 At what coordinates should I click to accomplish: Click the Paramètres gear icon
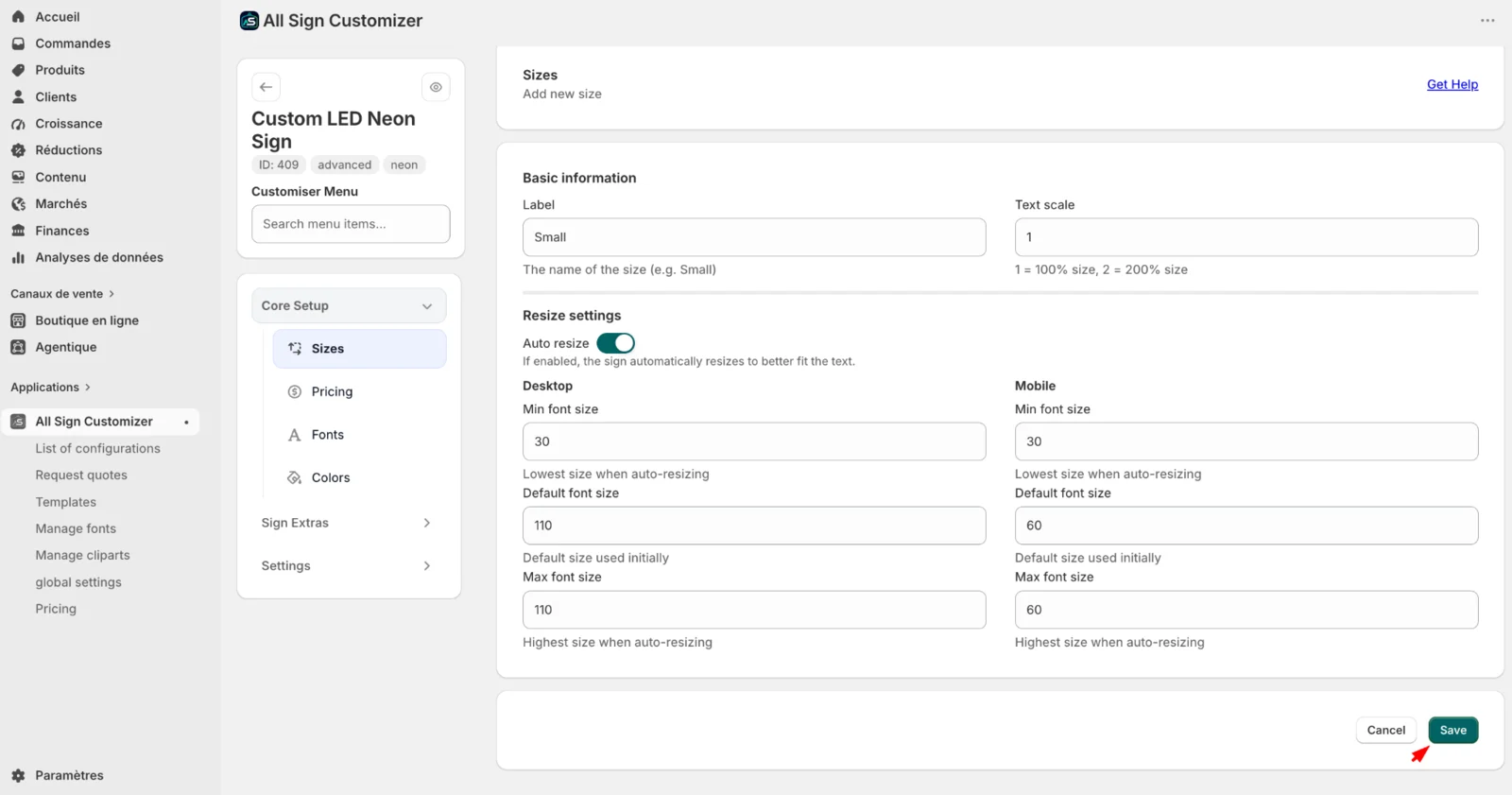[18, 775]
